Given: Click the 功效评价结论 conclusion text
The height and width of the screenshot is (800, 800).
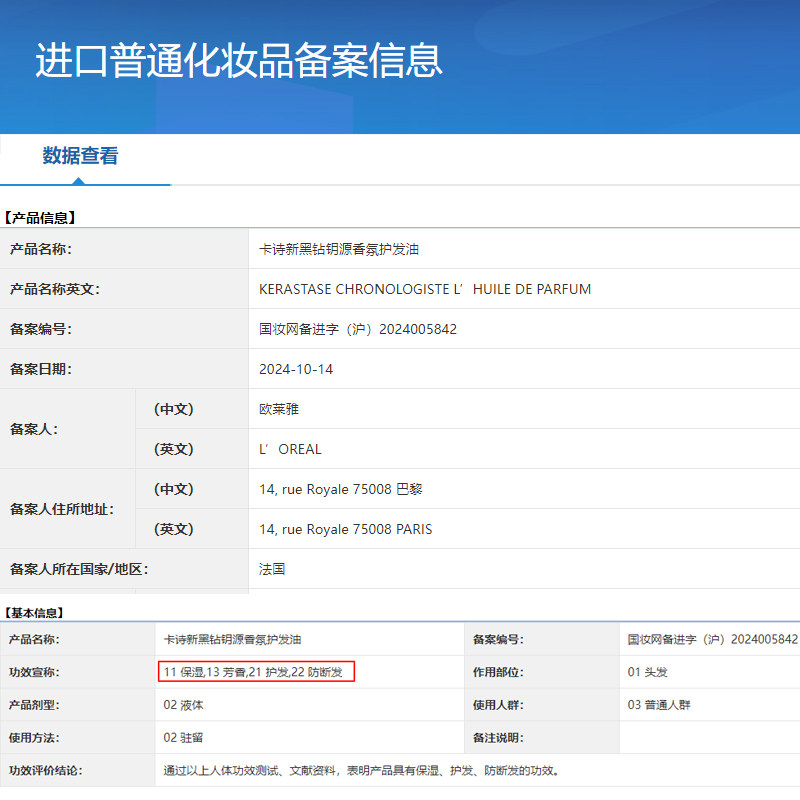Looking at the screenshot, I should 361,770.
